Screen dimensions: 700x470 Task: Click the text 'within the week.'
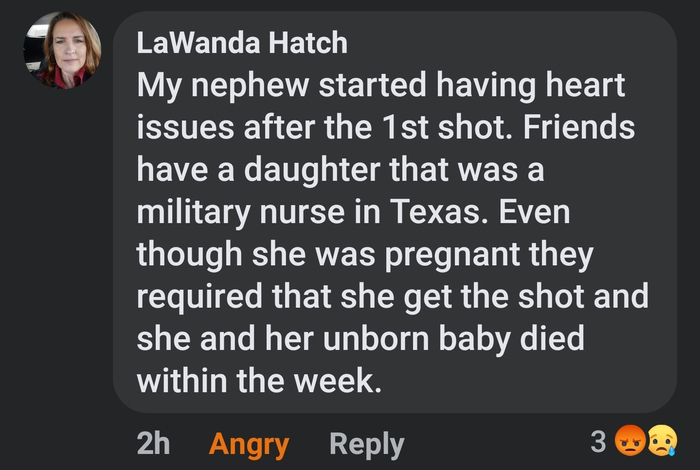(x=259, y=381)
